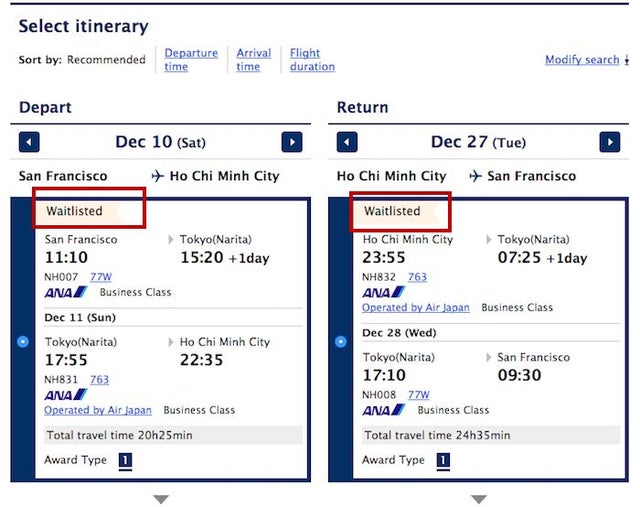Click ANA logo for flight NH007
This screenshot has height=507, width=640.
point(66,292)
